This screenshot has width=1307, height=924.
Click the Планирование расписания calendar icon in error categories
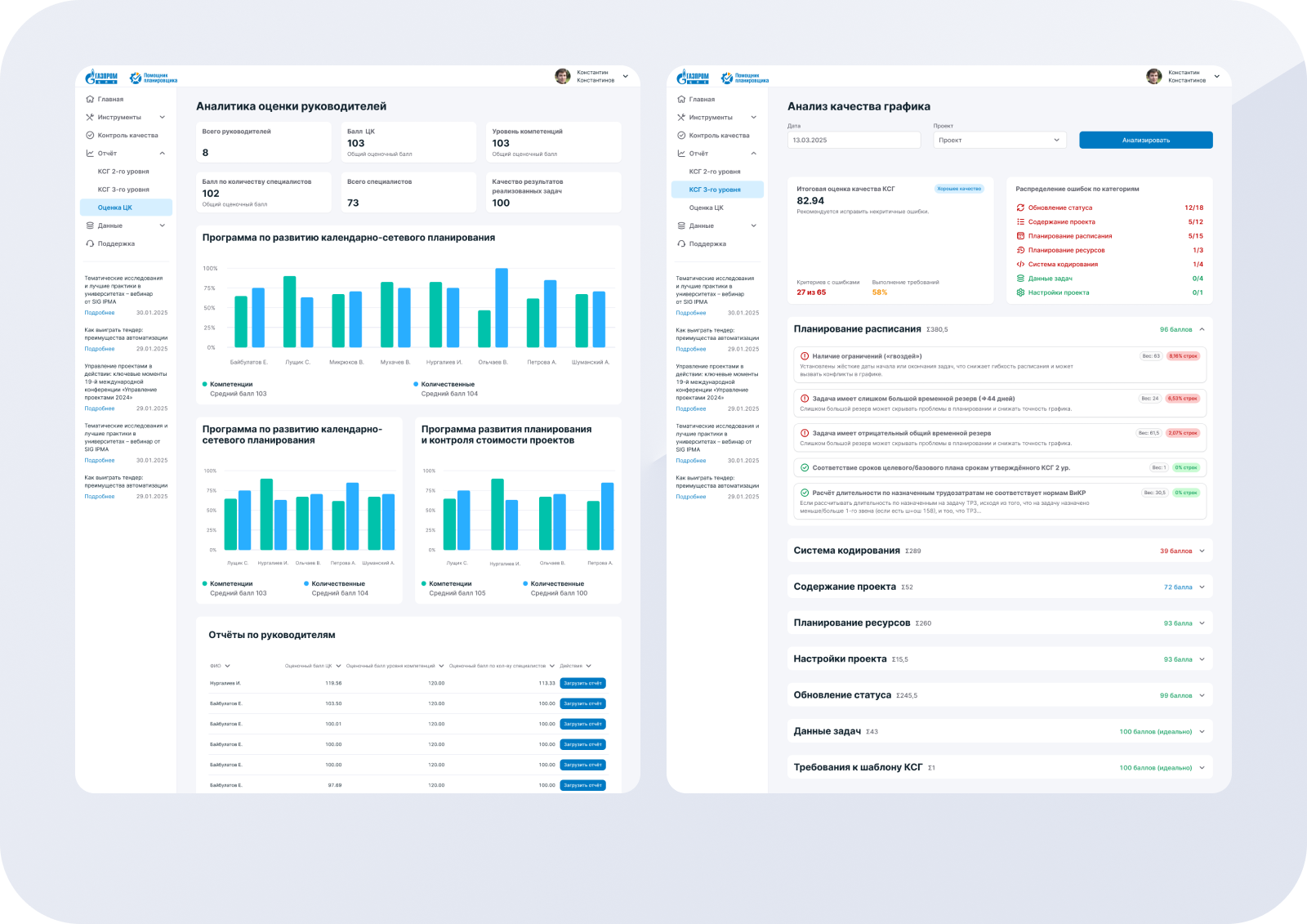tap(1020, 236)
